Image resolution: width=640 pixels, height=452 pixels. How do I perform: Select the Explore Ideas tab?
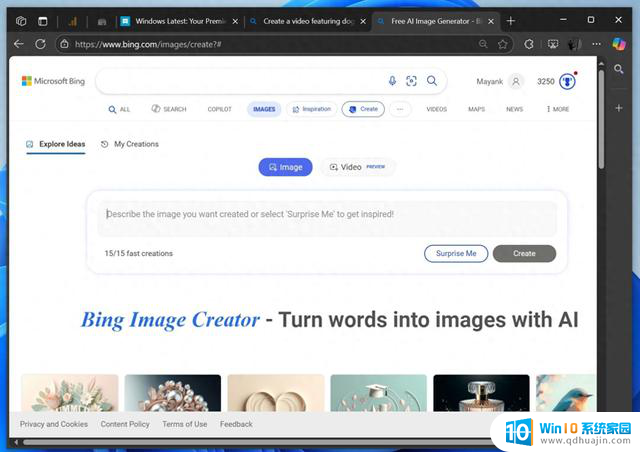point(56,144)
